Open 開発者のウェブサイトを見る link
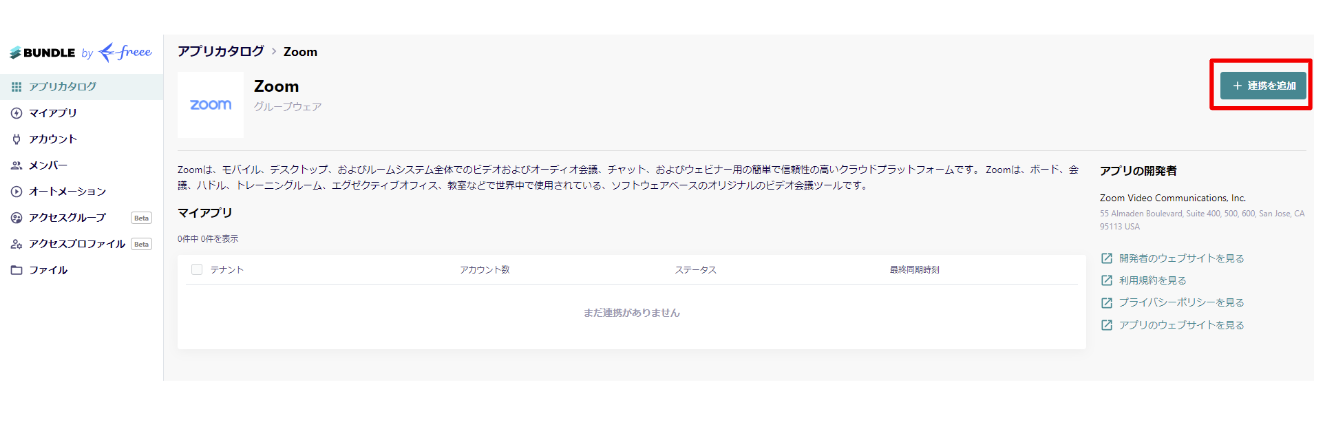Screen dimensions: 1335x427 tap(1181, 258)
